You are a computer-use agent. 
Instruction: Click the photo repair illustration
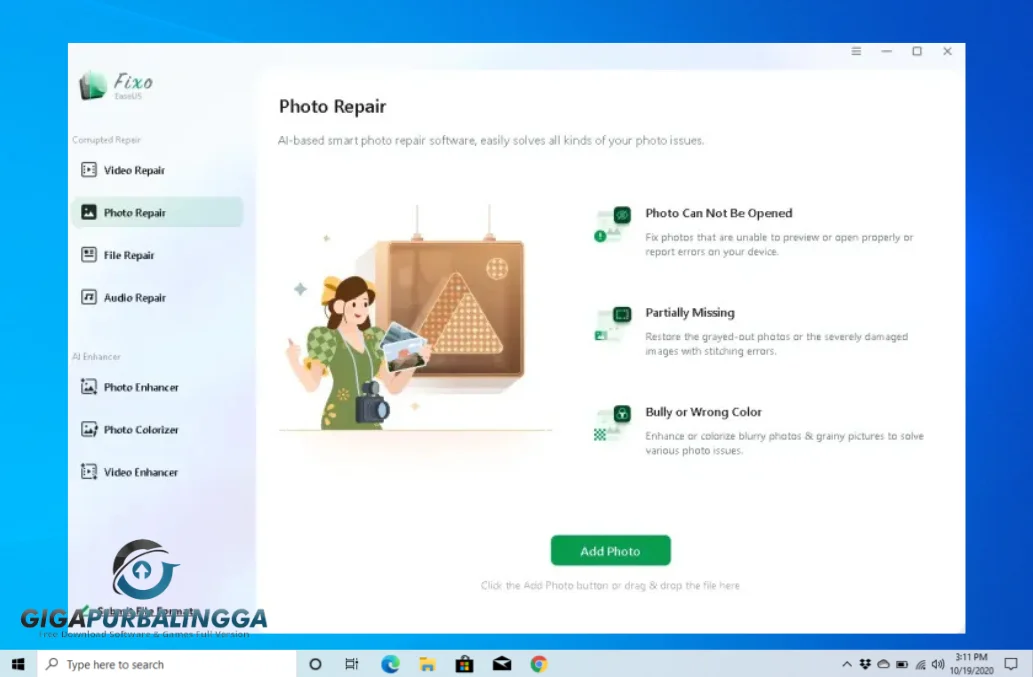[x=415, y=317]
